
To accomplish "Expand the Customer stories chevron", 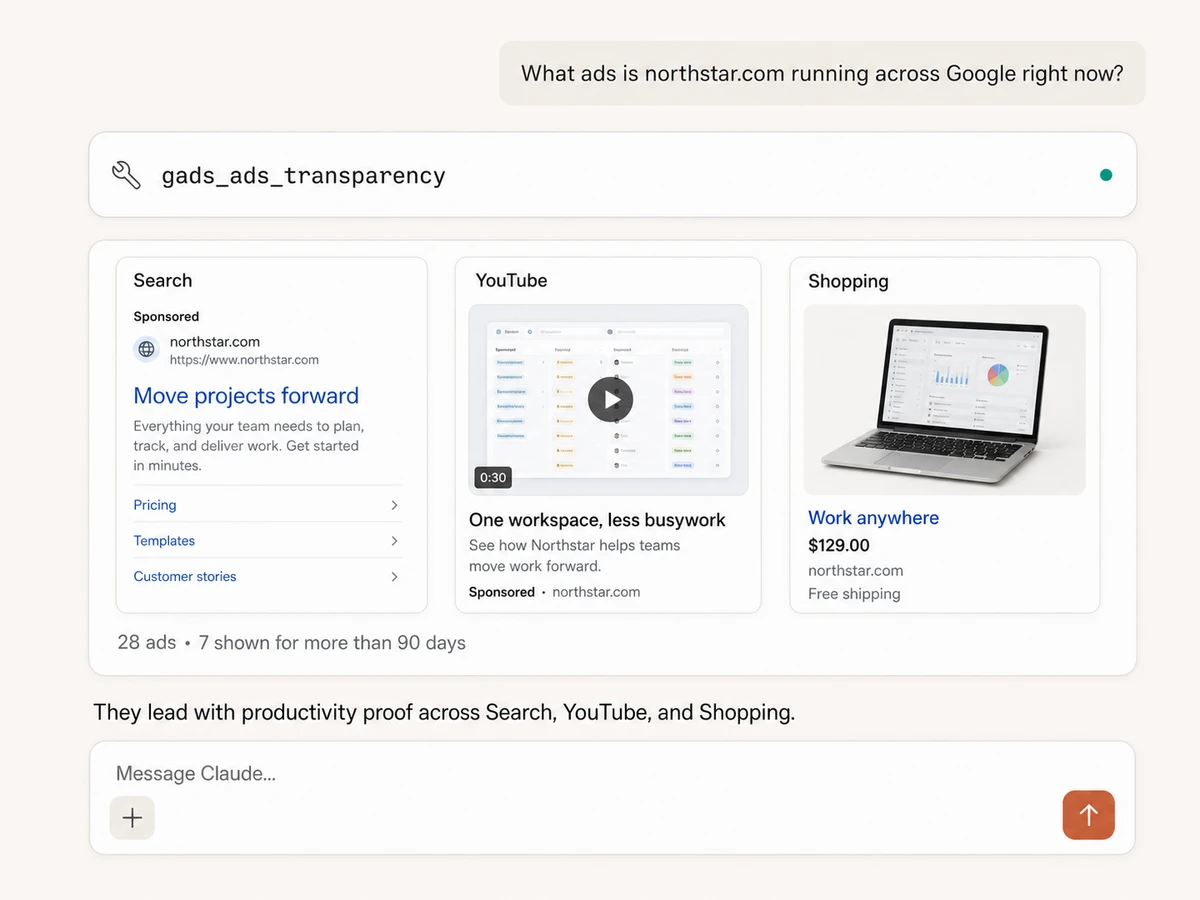I will click(394, 577).
